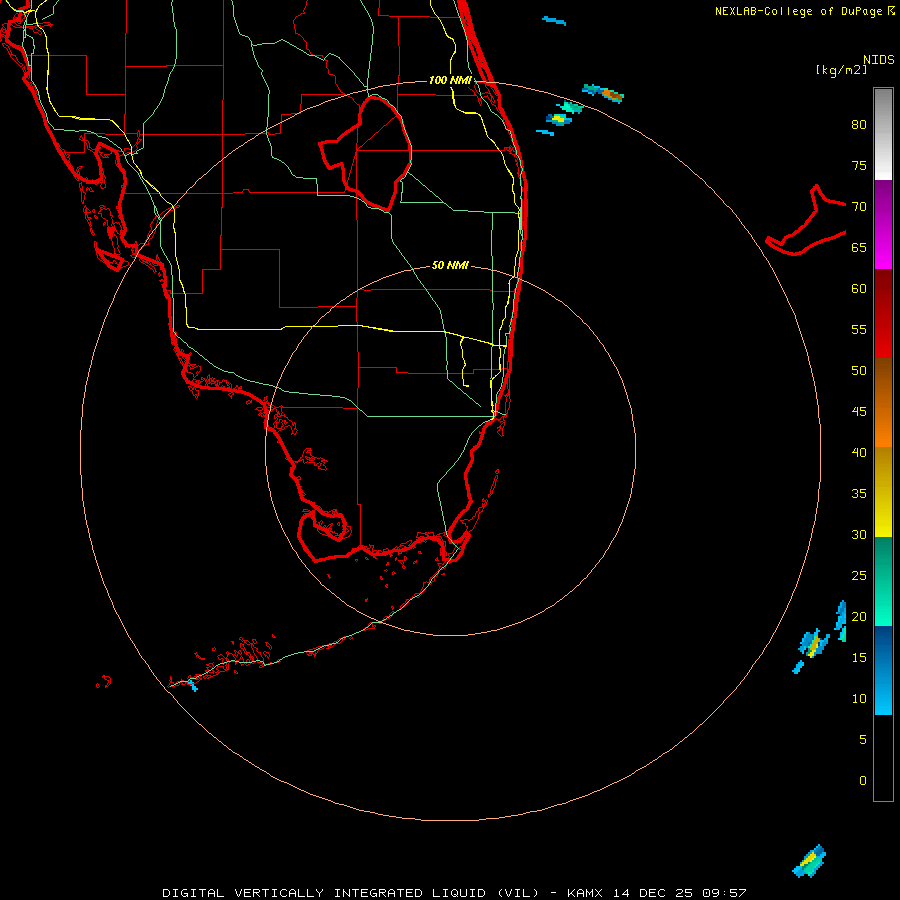
Task: Pick the yellow segment of the color bar
Action: [883, 492]
